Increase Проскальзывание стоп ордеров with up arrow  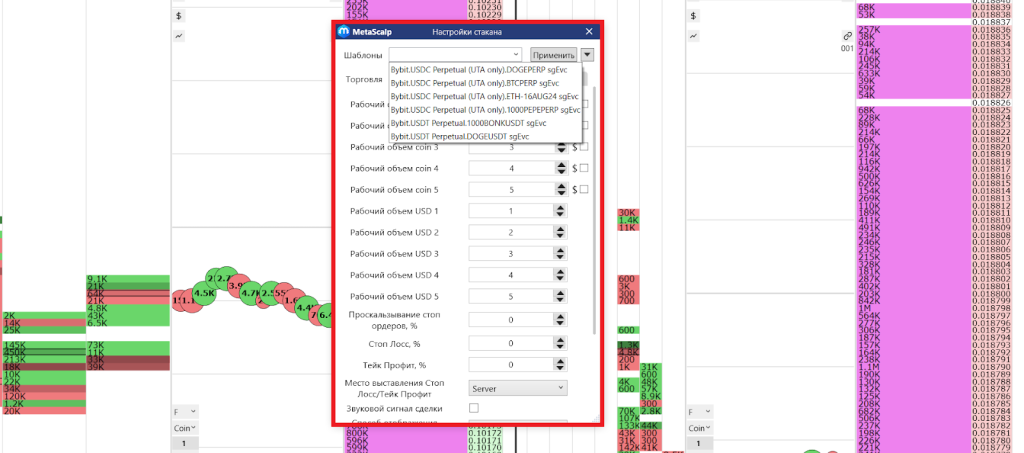point(561,317)
